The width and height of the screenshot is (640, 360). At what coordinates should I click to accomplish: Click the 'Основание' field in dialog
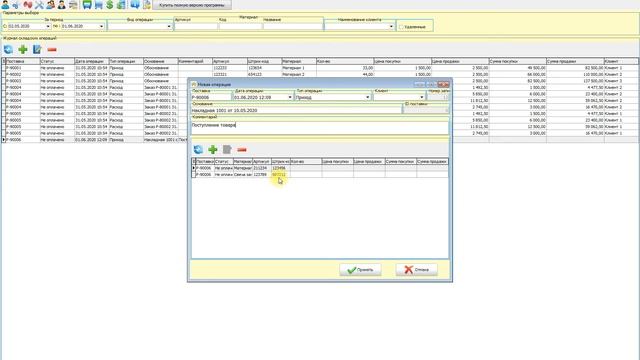[x=296, y=111]
